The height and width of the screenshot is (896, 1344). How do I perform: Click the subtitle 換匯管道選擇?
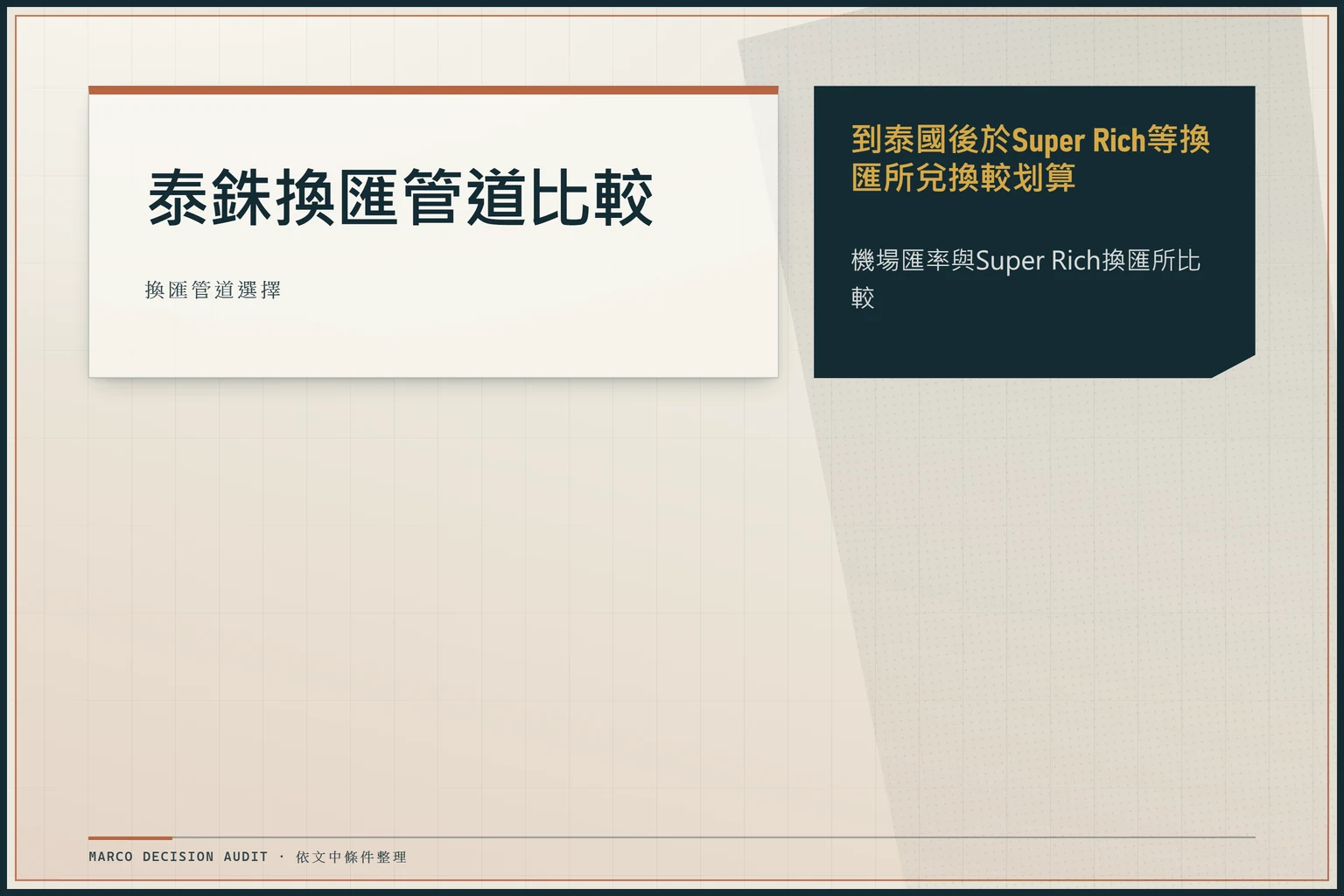[213, 290]
